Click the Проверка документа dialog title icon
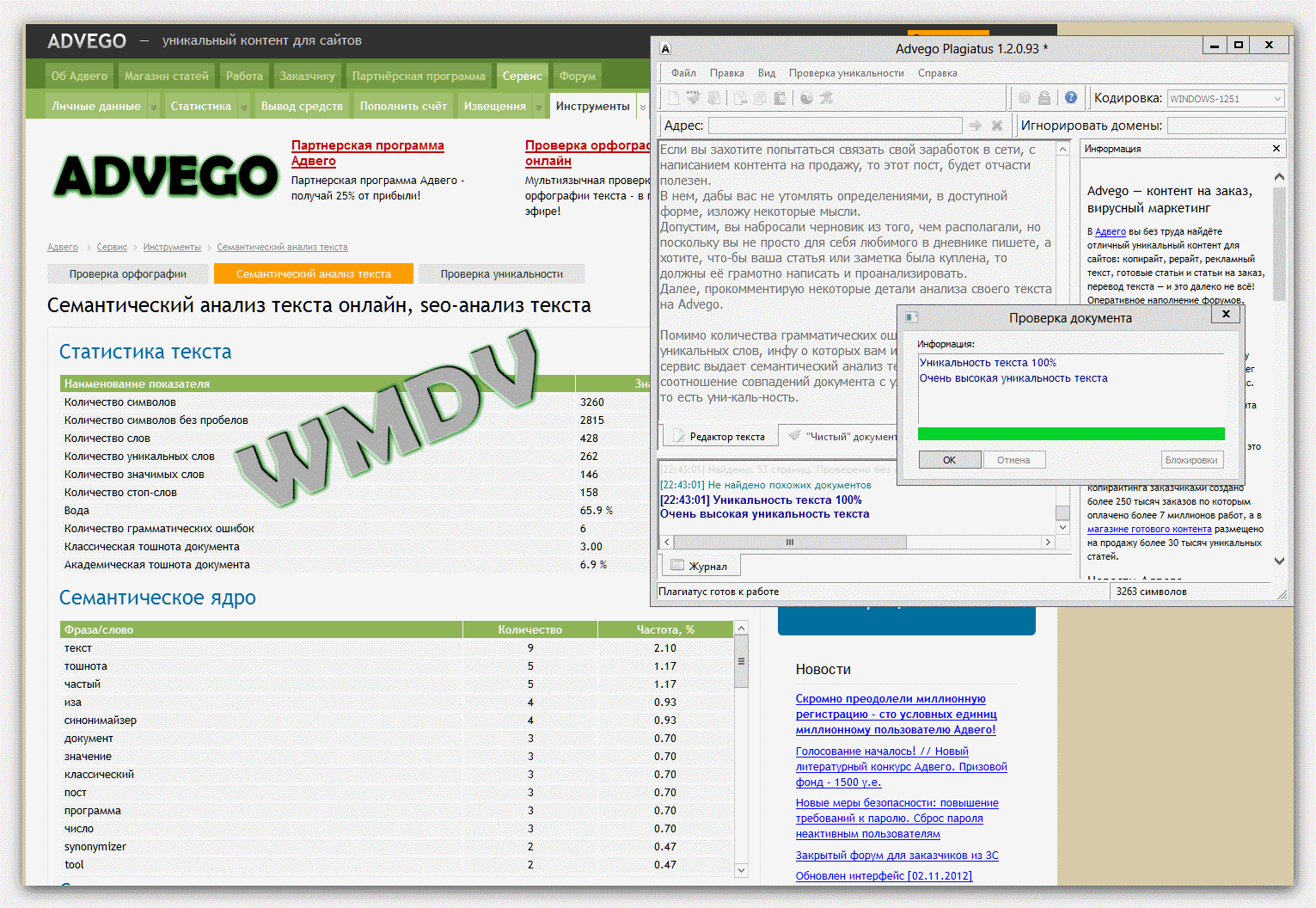The height and width of the screenshot is (908, 1316). (x=912, y=317)
